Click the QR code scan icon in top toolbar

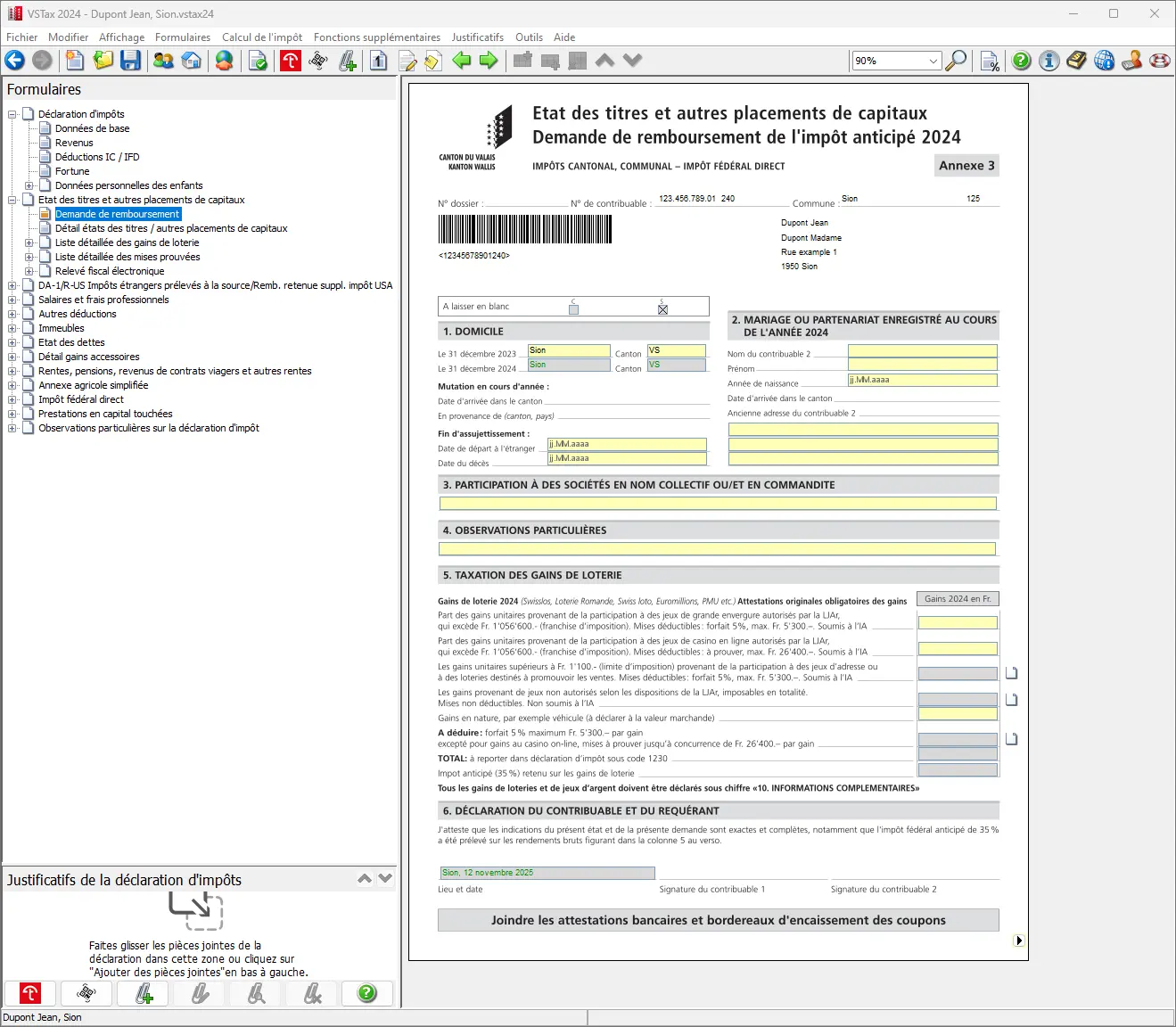(x=318, y=61)
